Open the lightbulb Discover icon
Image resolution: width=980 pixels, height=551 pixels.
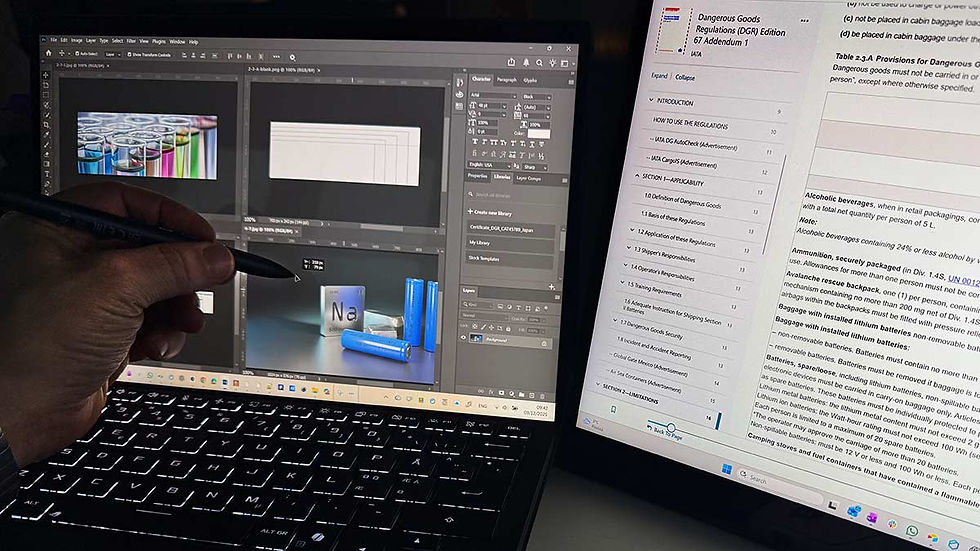552,63
